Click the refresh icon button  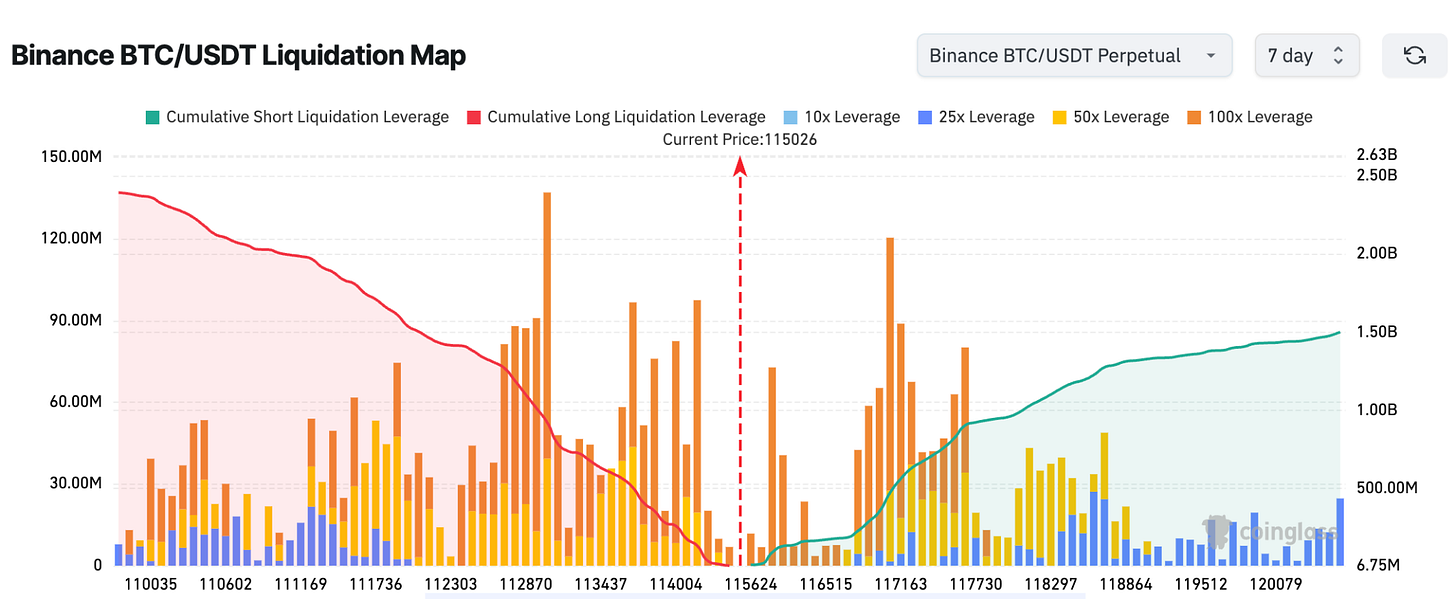(1414, 56)
